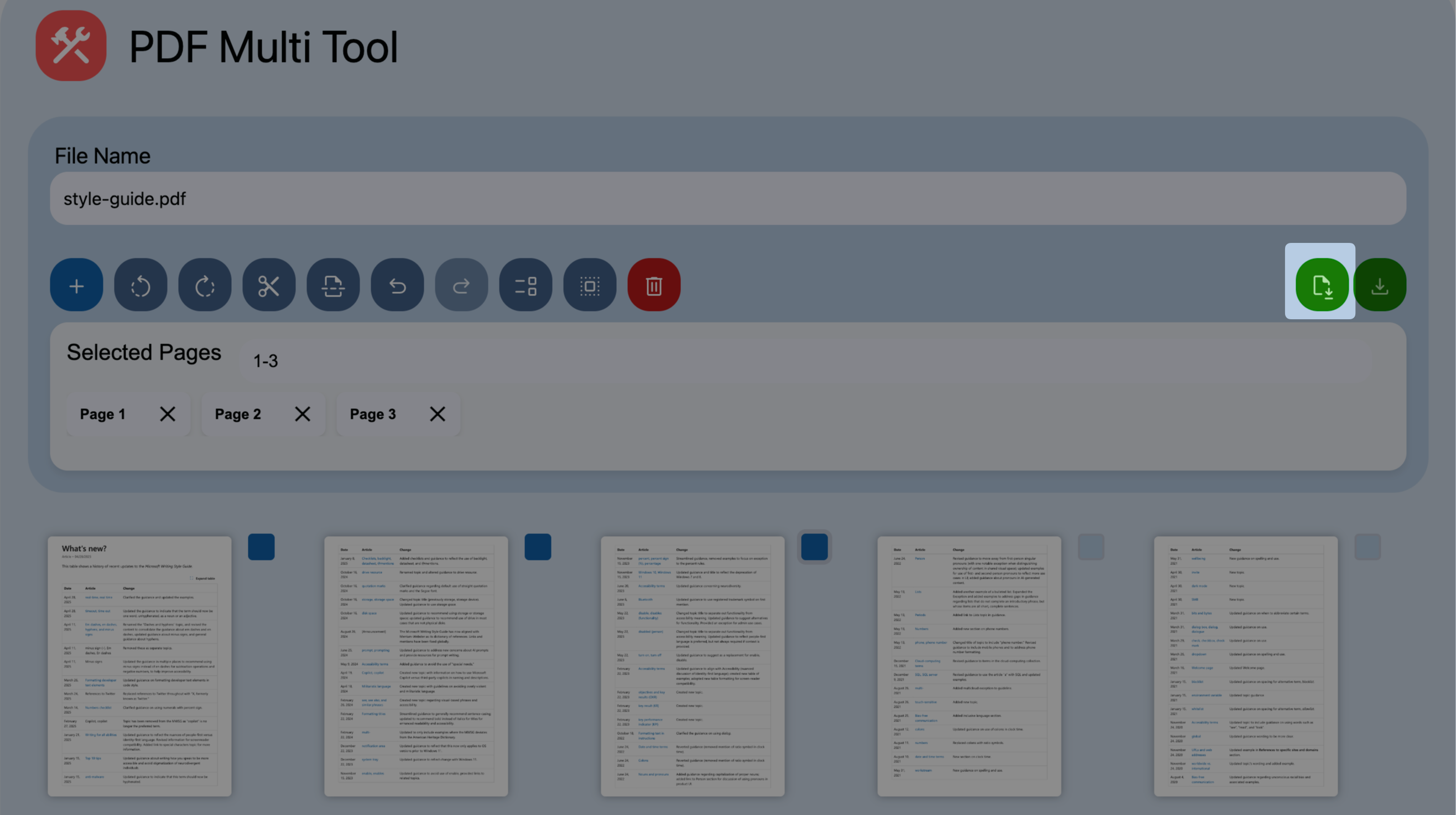This screenshot has width=1456, height=815.
Task: Redo the last action
Action: click(461, 285)
